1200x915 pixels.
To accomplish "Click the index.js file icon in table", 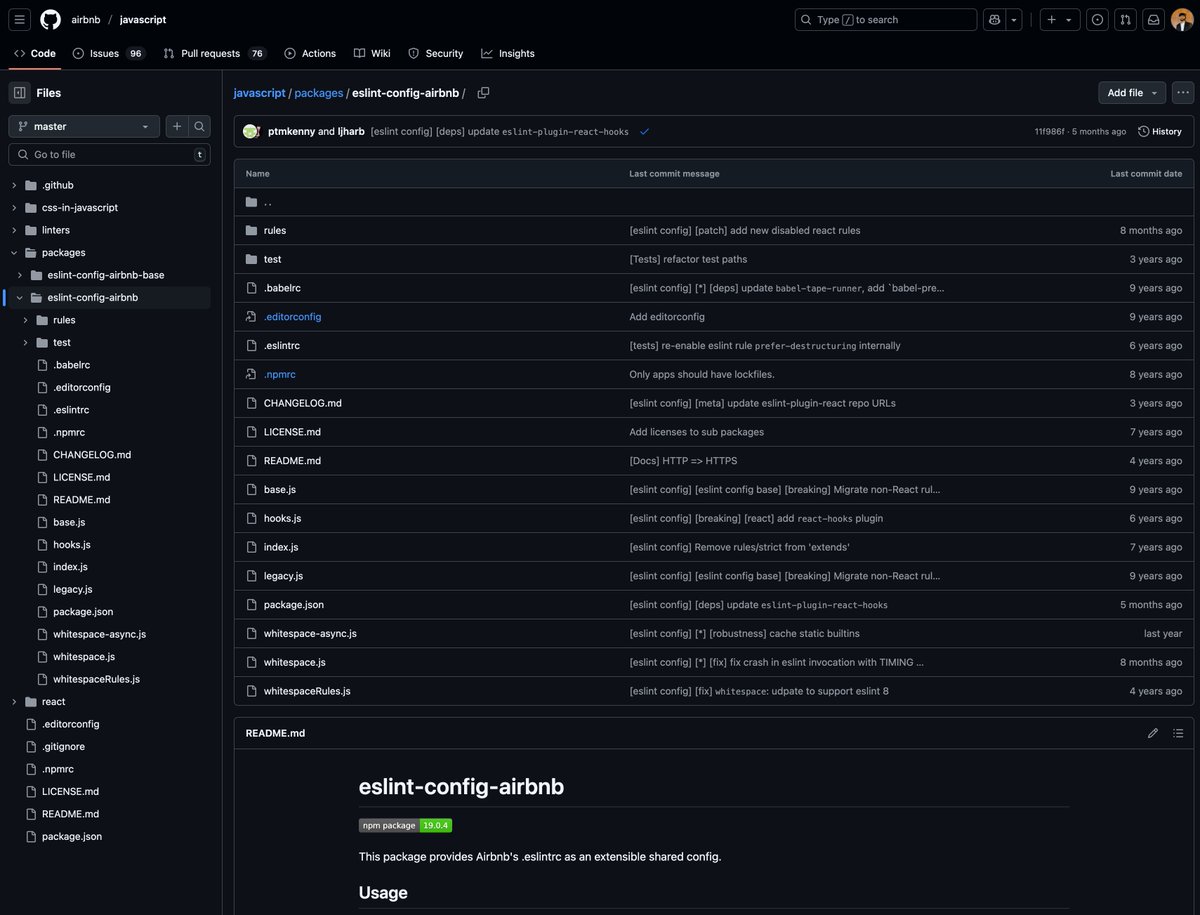I will [252, 547].
